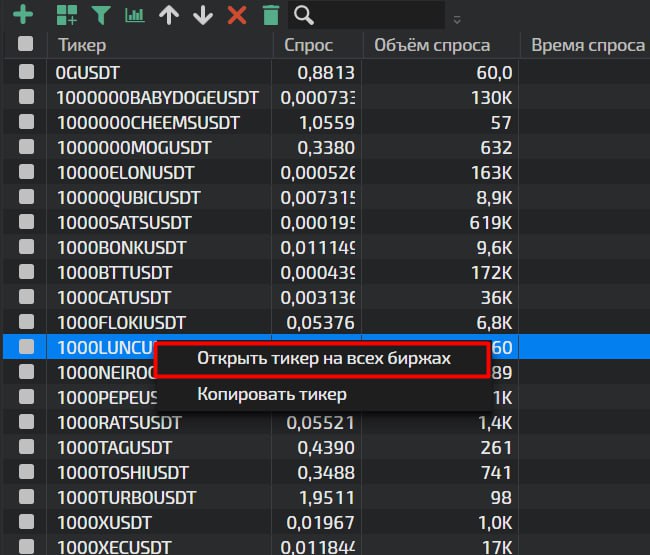The height and width of the screenshot is (555, 650).
Task: Move row down with down arrow icon
Action: tap(203, 15)
